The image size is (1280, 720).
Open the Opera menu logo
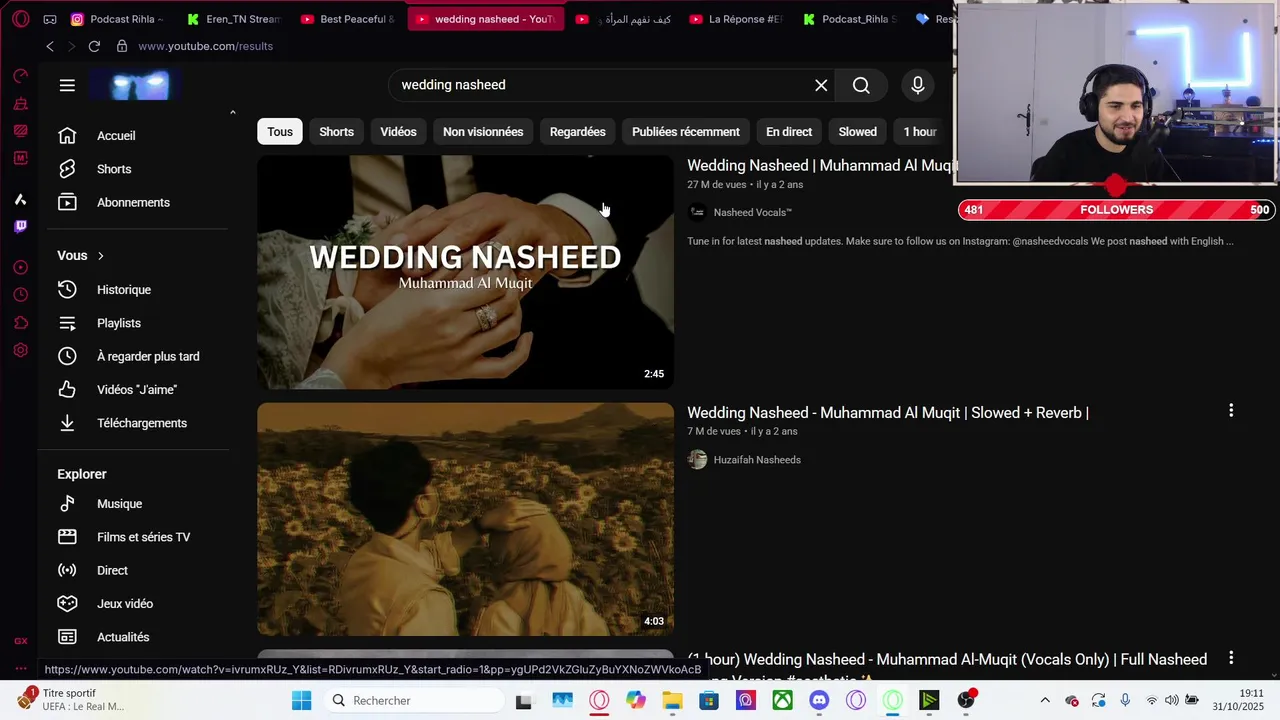(20, 19)
